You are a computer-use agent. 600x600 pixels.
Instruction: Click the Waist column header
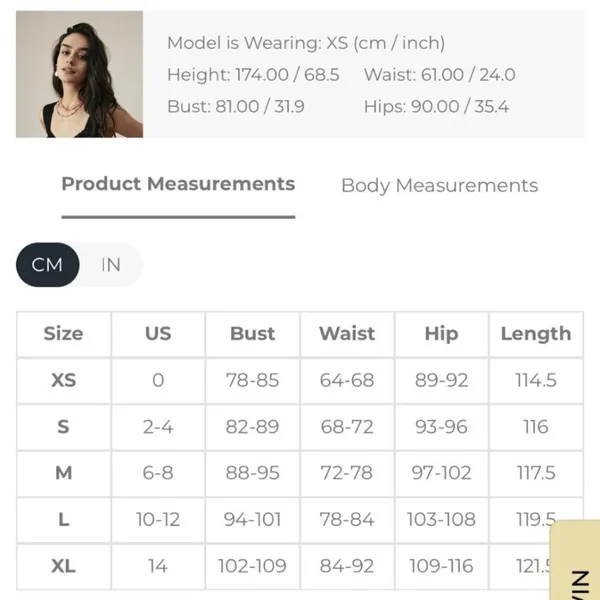(x=347, y=334)
